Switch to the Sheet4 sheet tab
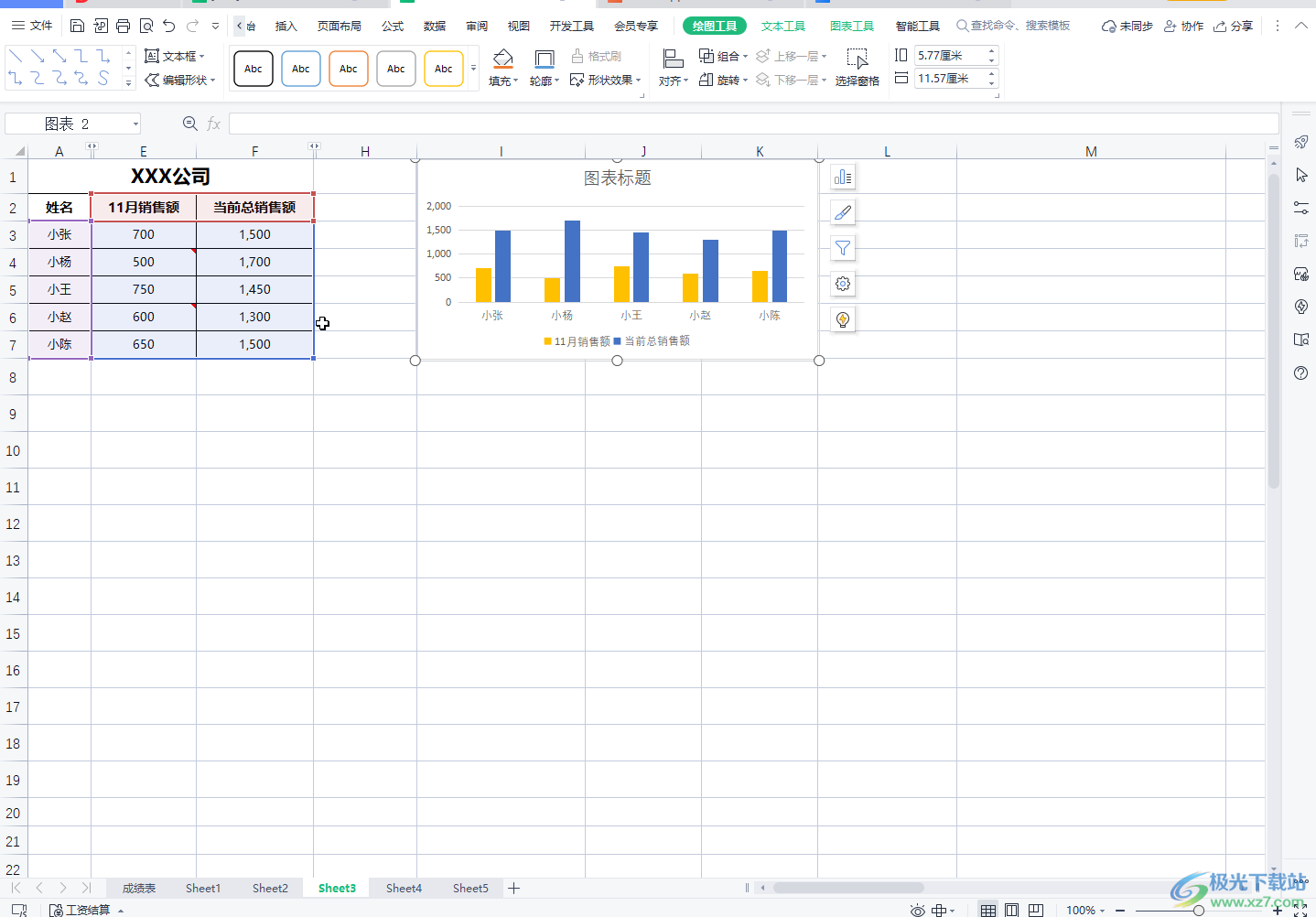The width and height of the screenshot is (1316, 917). pyautogui.click(x=404, y=888)
